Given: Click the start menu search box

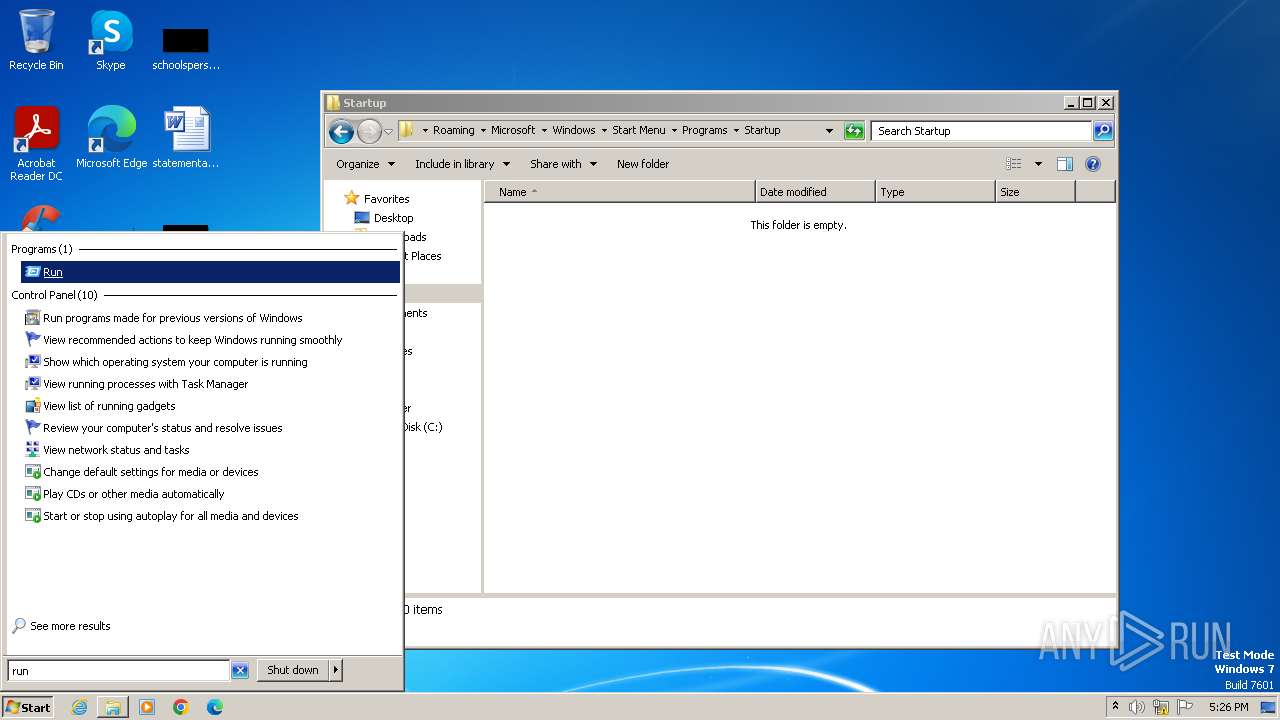Looking at the screenshot, I should [x=118, y=671].
